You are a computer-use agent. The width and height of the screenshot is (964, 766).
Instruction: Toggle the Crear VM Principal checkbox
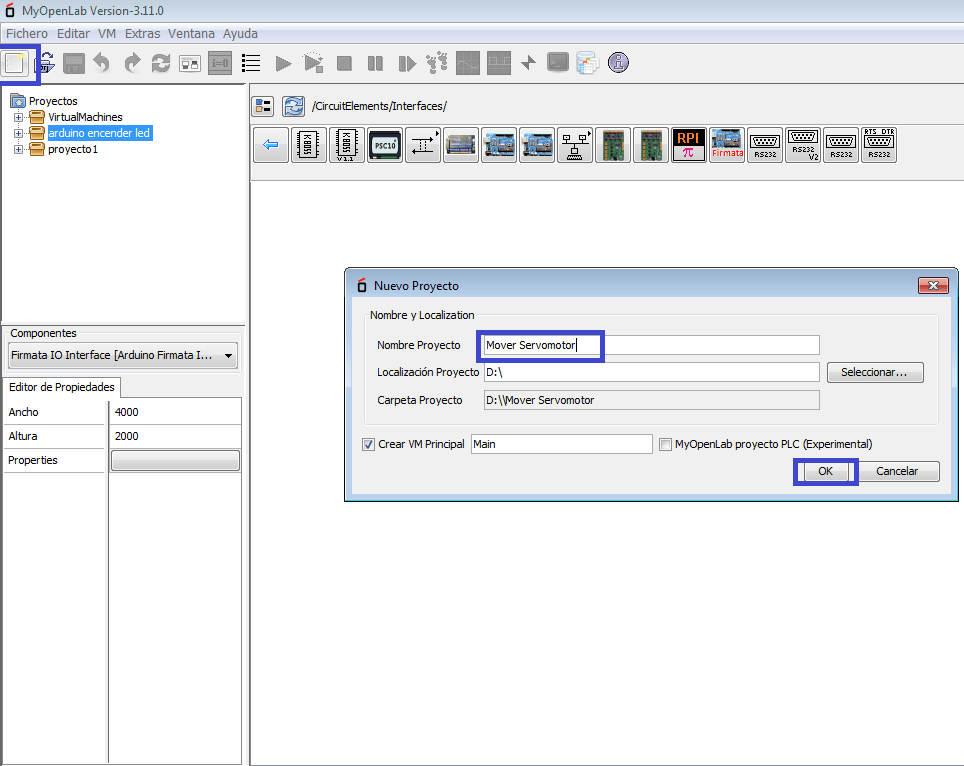[x=368, y=444]
